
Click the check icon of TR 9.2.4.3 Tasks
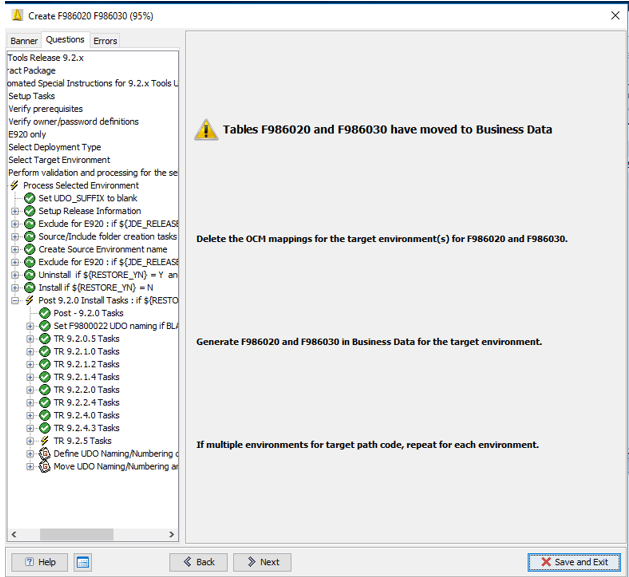[x=45, y=428]
